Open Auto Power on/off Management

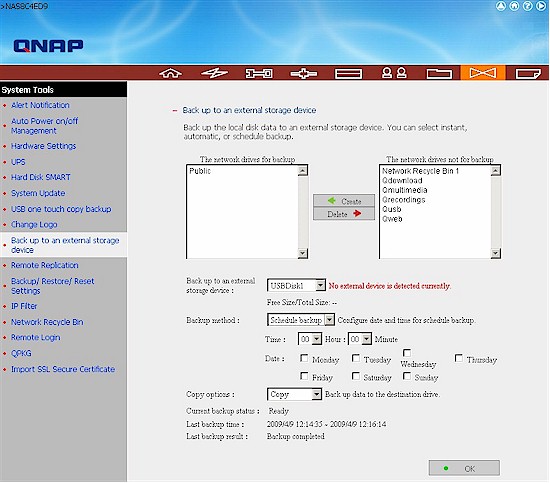pos(45,126)
